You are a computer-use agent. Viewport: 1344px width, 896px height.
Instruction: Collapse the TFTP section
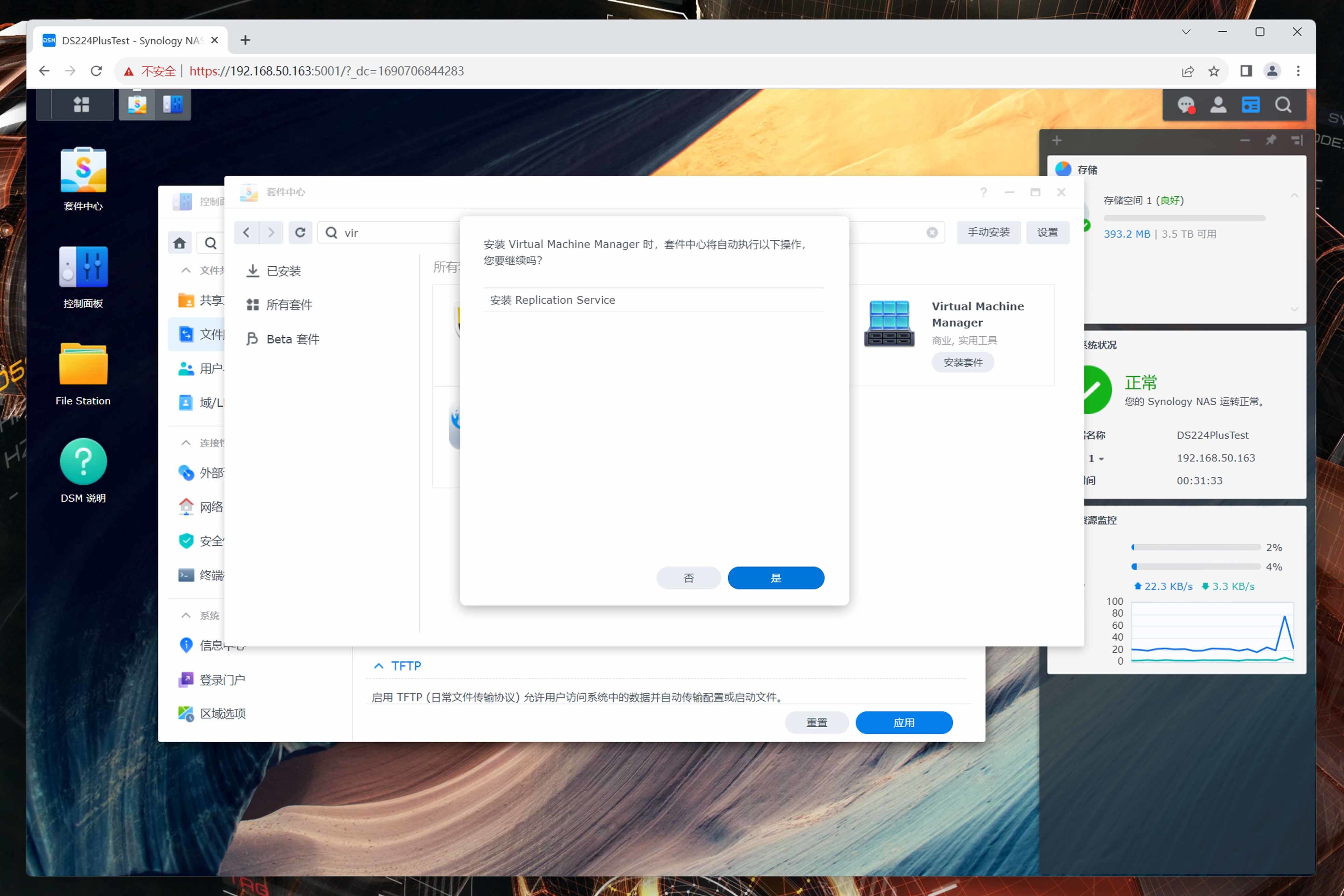tap(378, 666)
